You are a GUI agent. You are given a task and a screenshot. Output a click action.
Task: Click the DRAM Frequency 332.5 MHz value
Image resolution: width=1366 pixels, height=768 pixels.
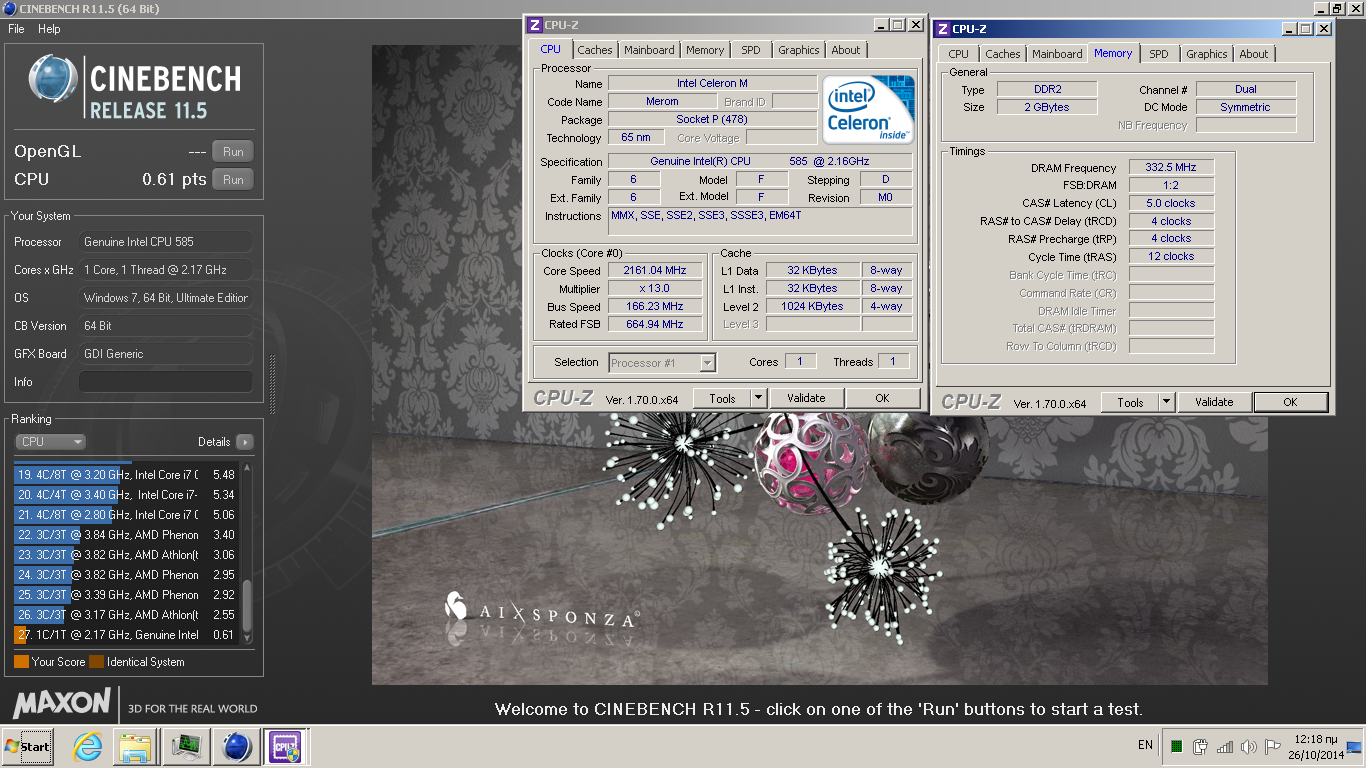pos(1171,167)
